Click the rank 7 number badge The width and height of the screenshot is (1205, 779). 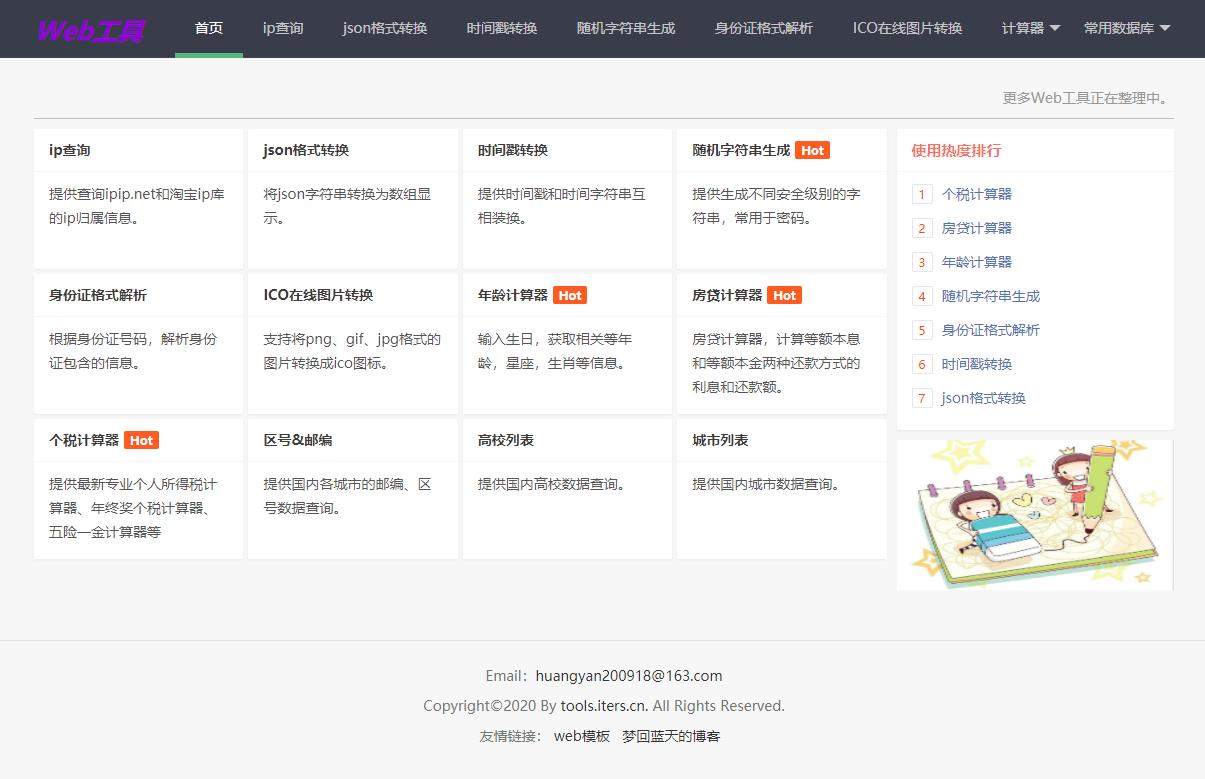pos(922,398)
